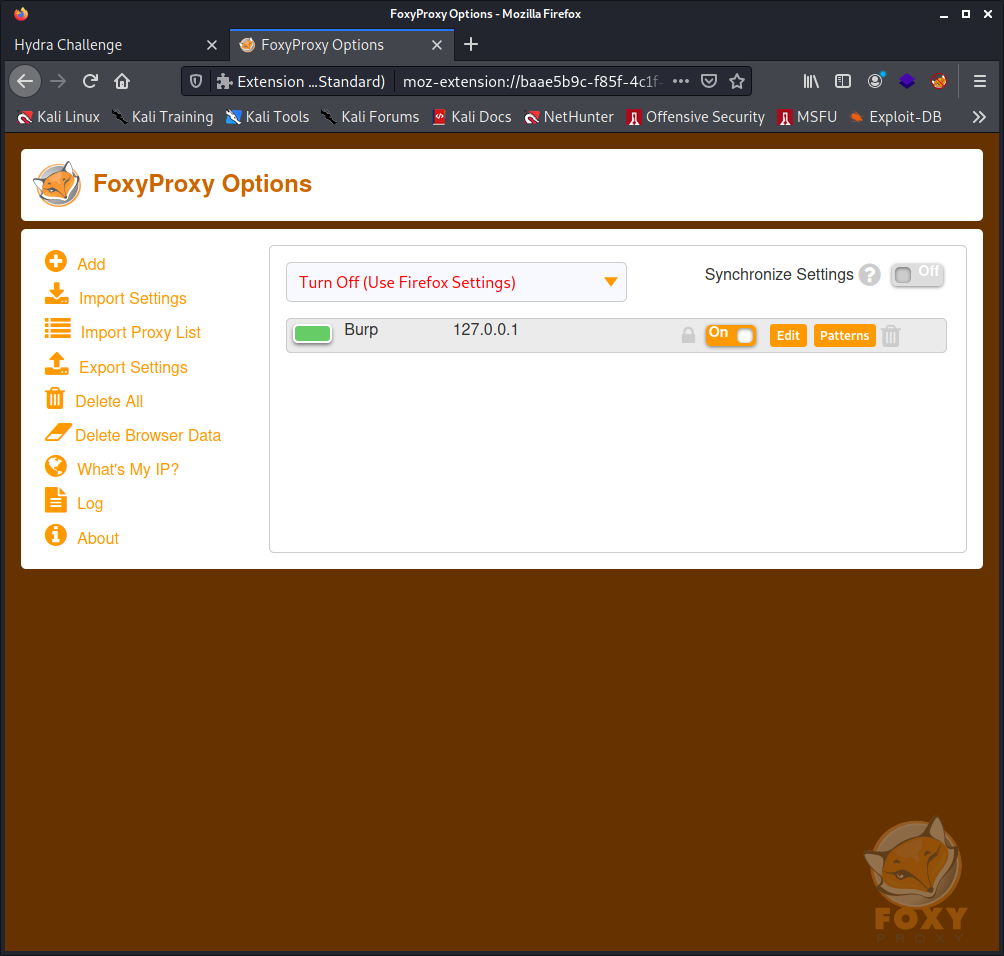Click the What's My IP? link text
This screenshot has width=1004, height=956.
pos(128,469)
